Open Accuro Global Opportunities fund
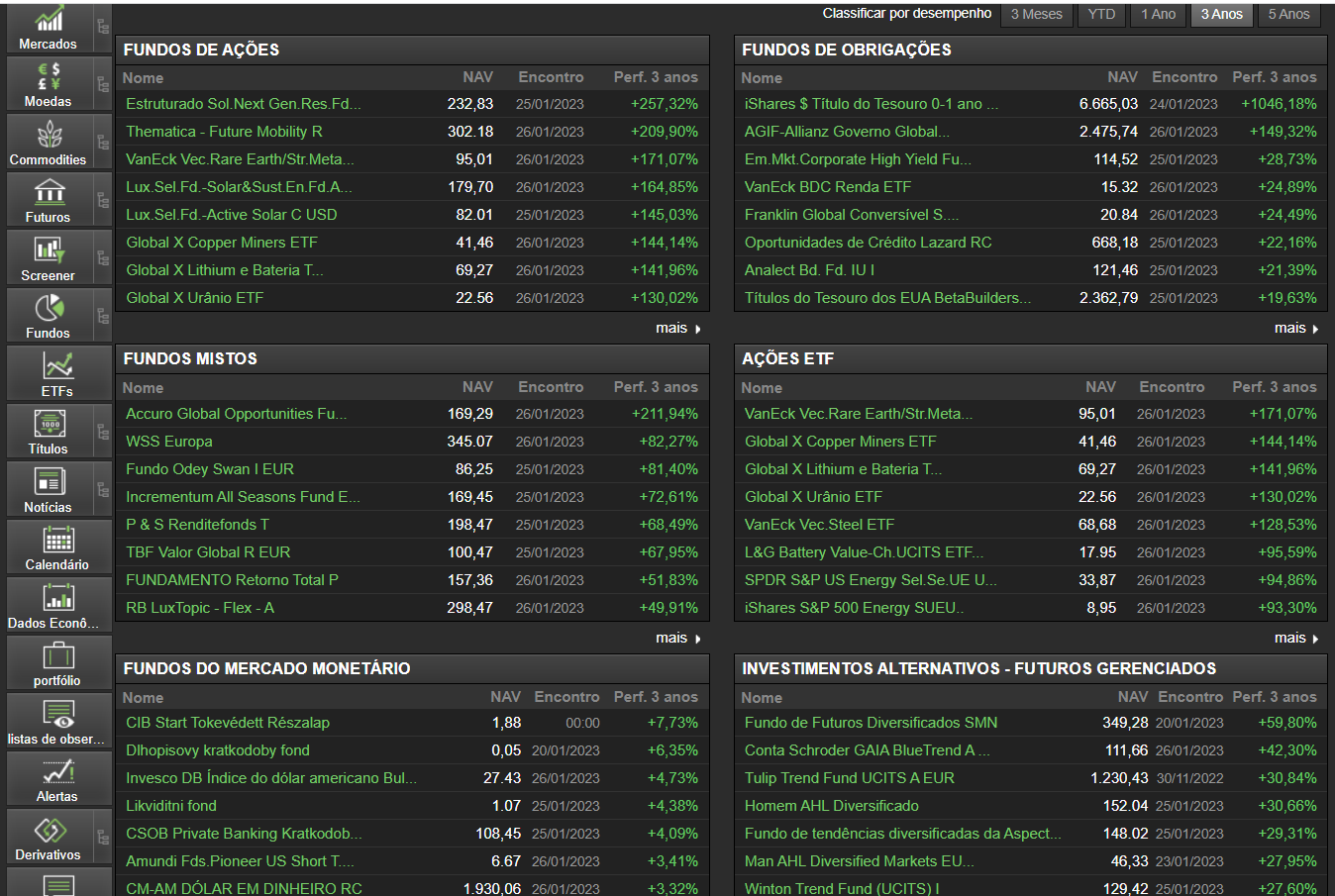 point(237,414)
